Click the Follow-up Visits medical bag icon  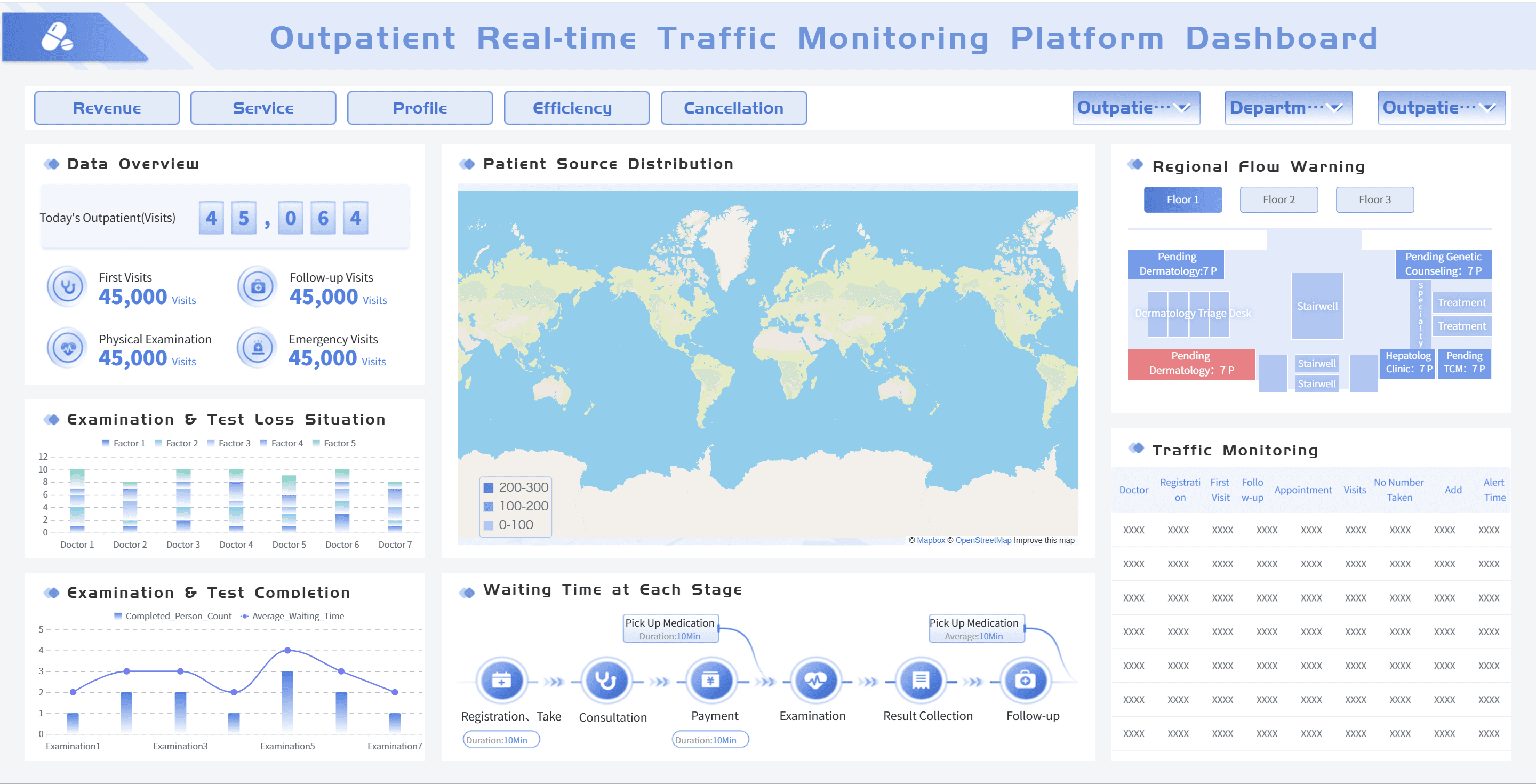pos(258,287)
